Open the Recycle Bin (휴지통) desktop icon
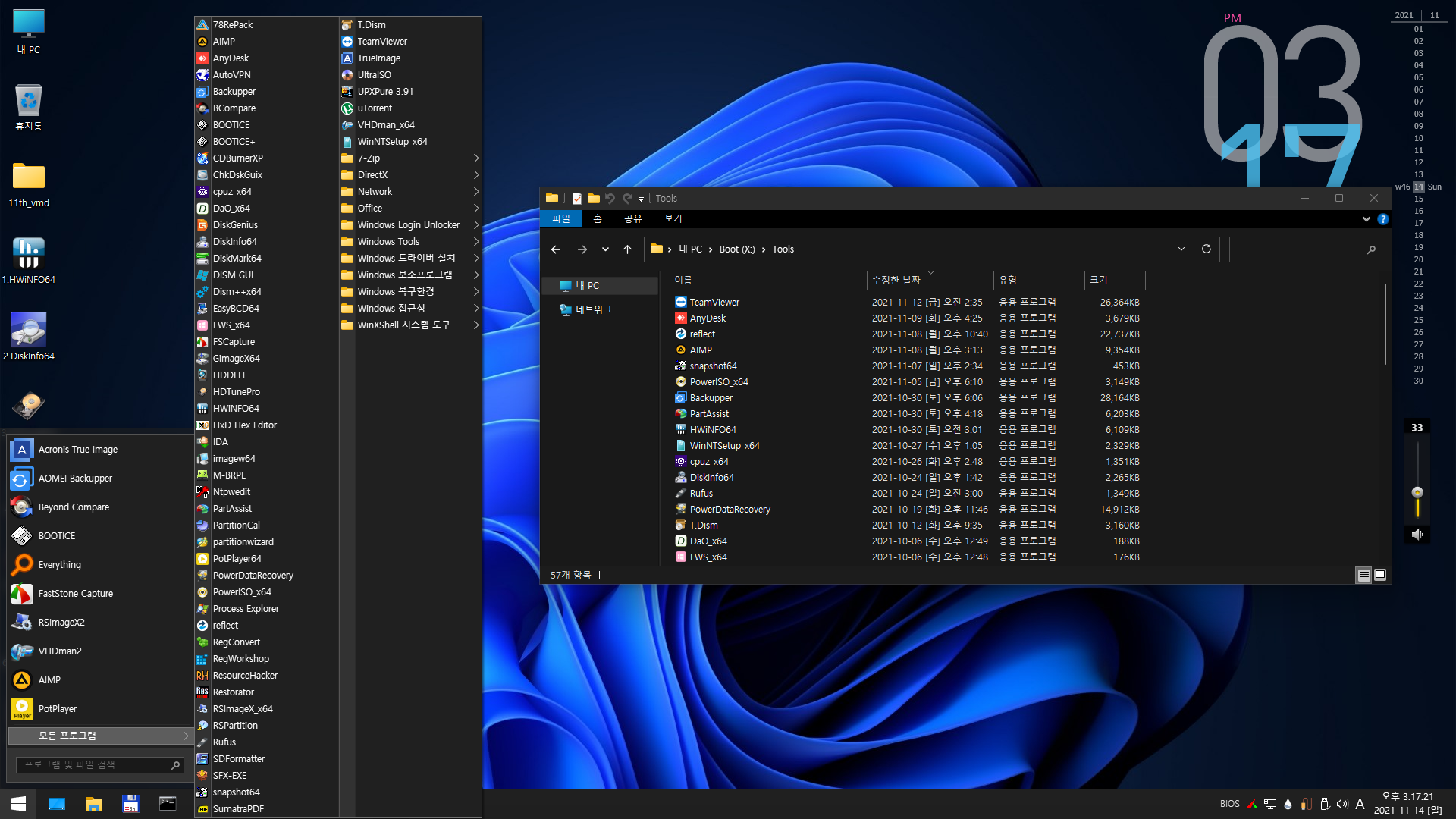Screen dimensions: 1456x819 (x=29, y=107)
